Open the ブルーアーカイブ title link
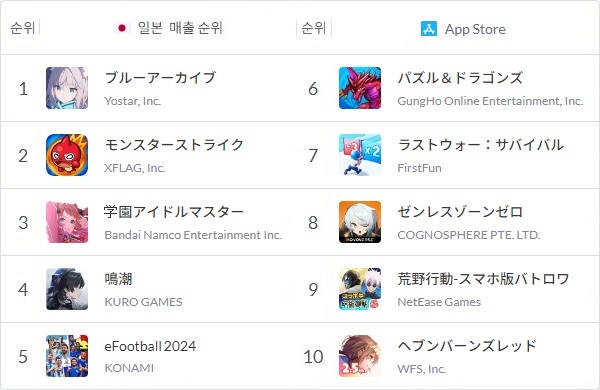Viewport: 600px width, 390px height. [160, 78]
